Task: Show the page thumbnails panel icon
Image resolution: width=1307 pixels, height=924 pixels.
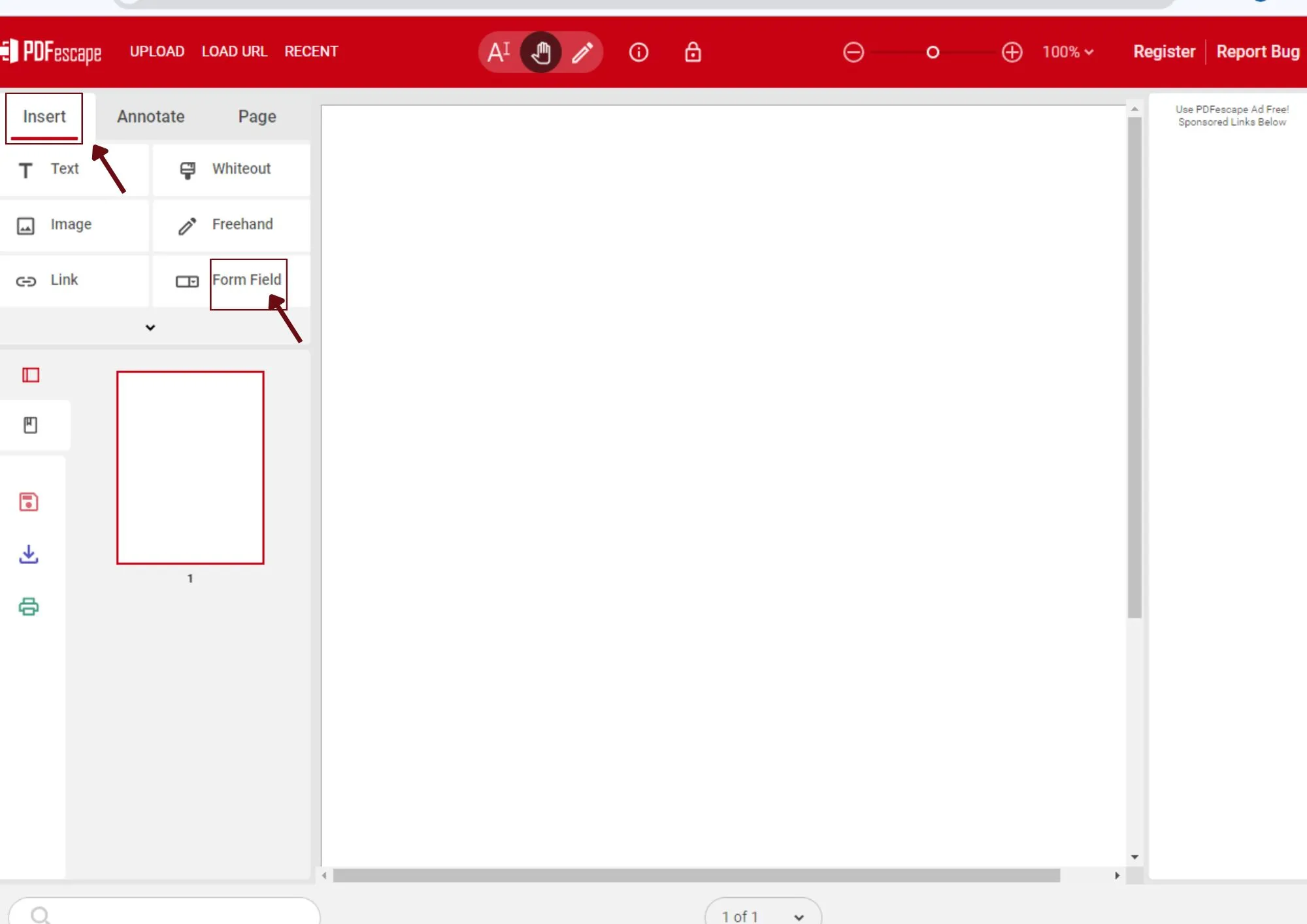Action: [x=31, y=375]
